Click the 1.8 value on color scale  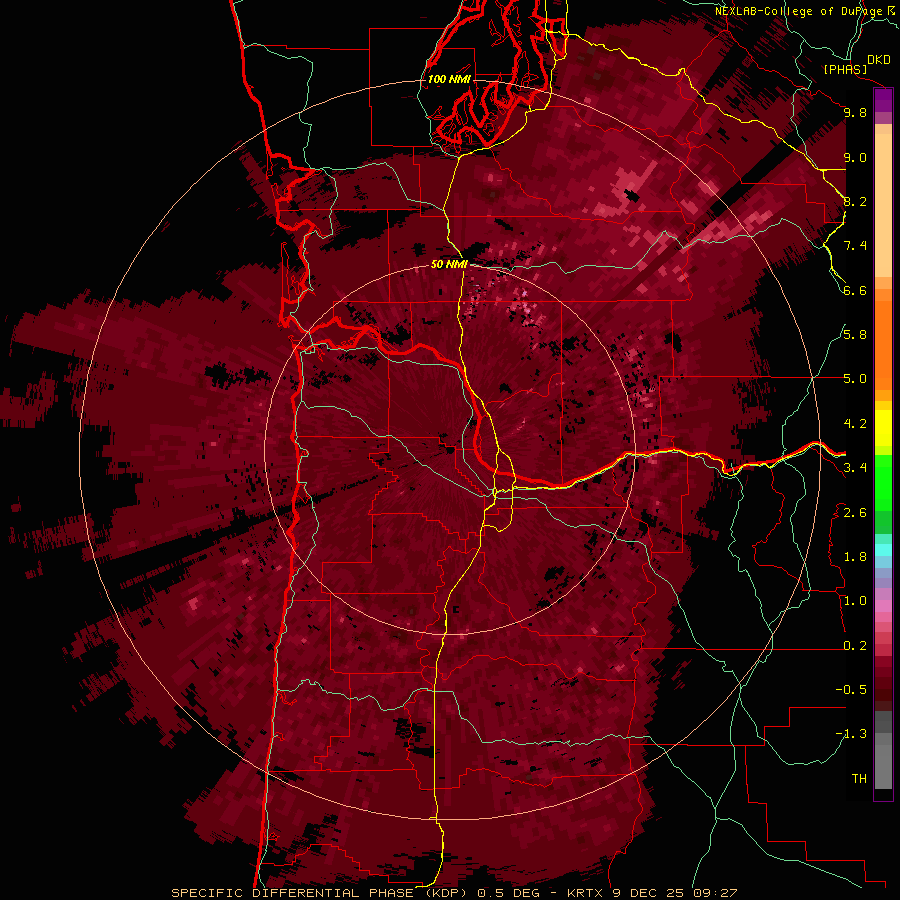[855, 557]
